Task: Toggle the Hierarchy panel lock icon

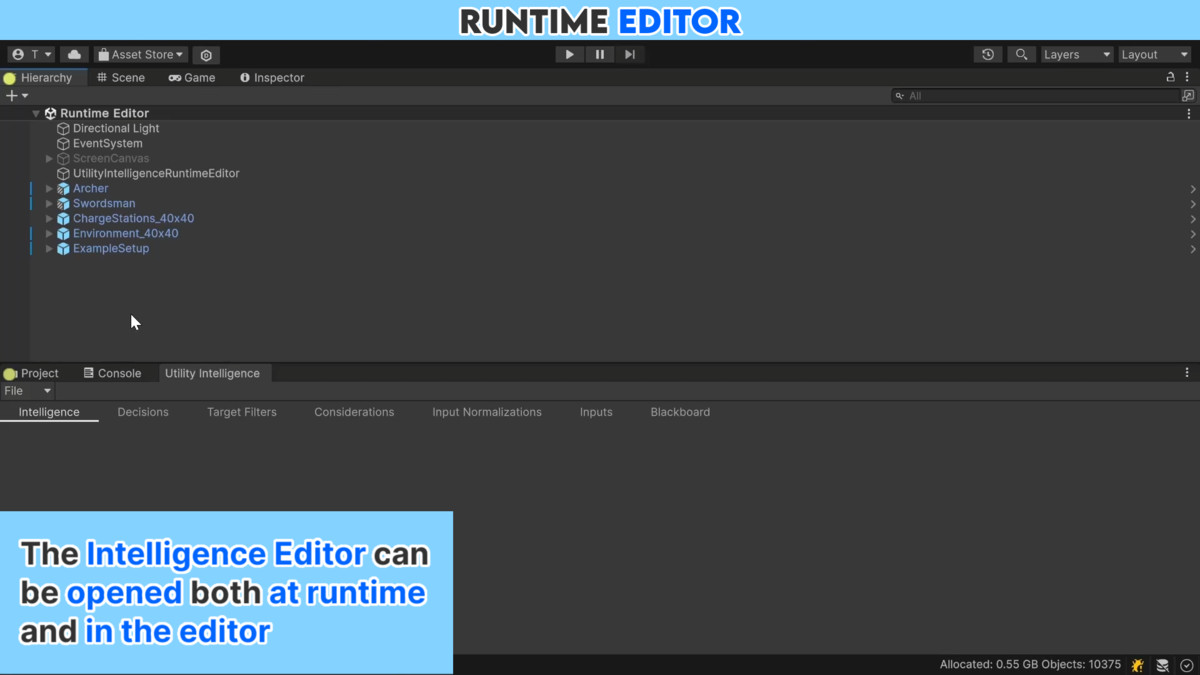Action: click(x=1170, y=77)
